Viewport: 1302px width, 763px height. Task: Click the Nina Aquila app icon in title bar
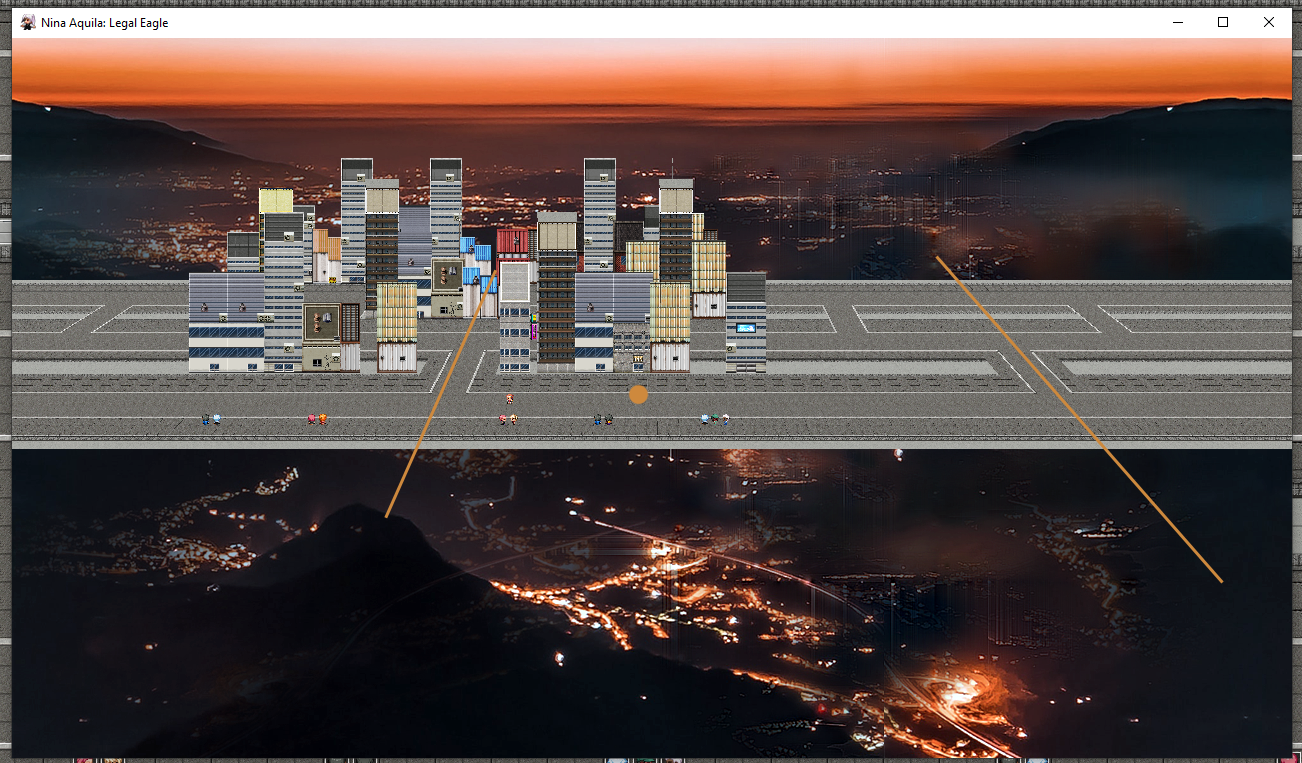point(28,22)
